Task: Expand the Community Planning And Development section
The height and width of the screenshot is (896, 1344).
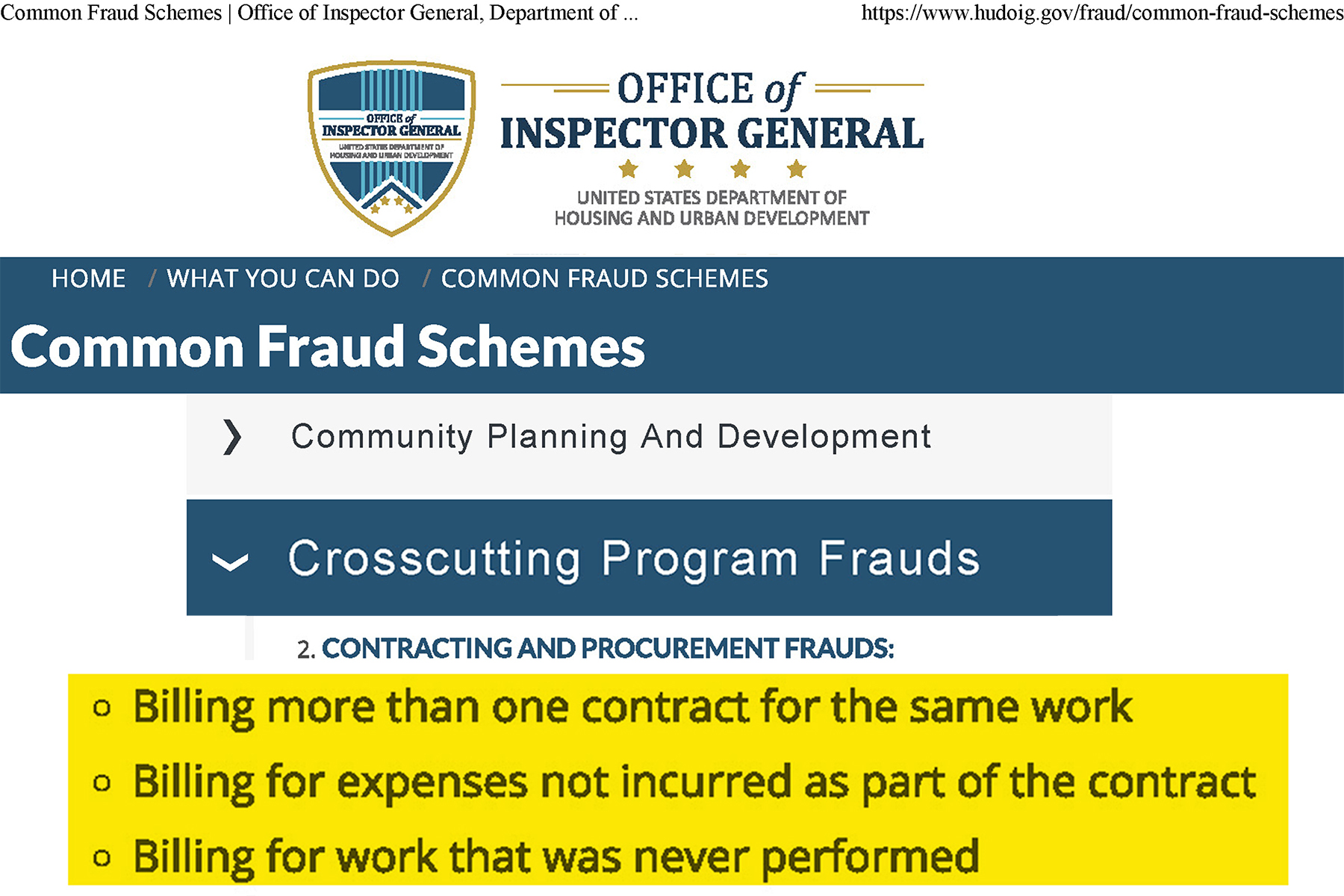Action: coord(649,446)
